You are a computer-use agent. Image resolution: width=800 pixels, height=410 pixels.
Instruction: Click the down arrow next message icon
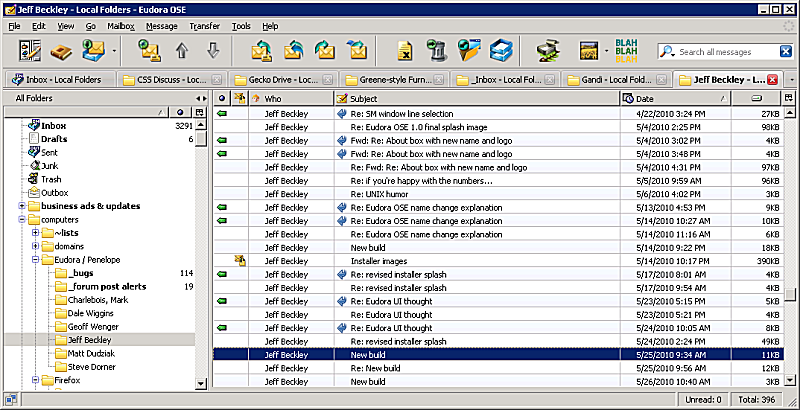(212, 50)
